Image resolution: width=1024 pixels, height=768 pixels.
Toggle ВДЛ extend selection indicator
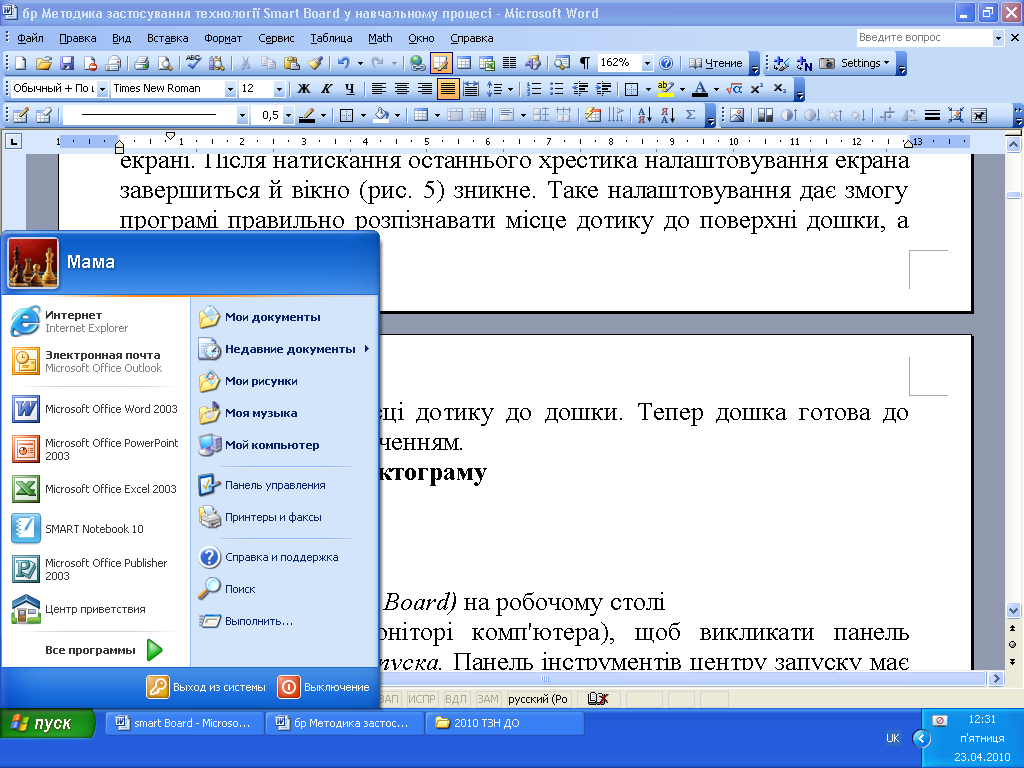click(455, 699)
